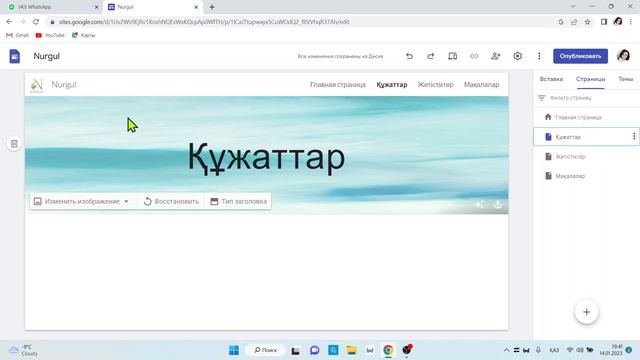640x360 pixels.
Task: Open a new browser tab
Action: tap(212, 7)
